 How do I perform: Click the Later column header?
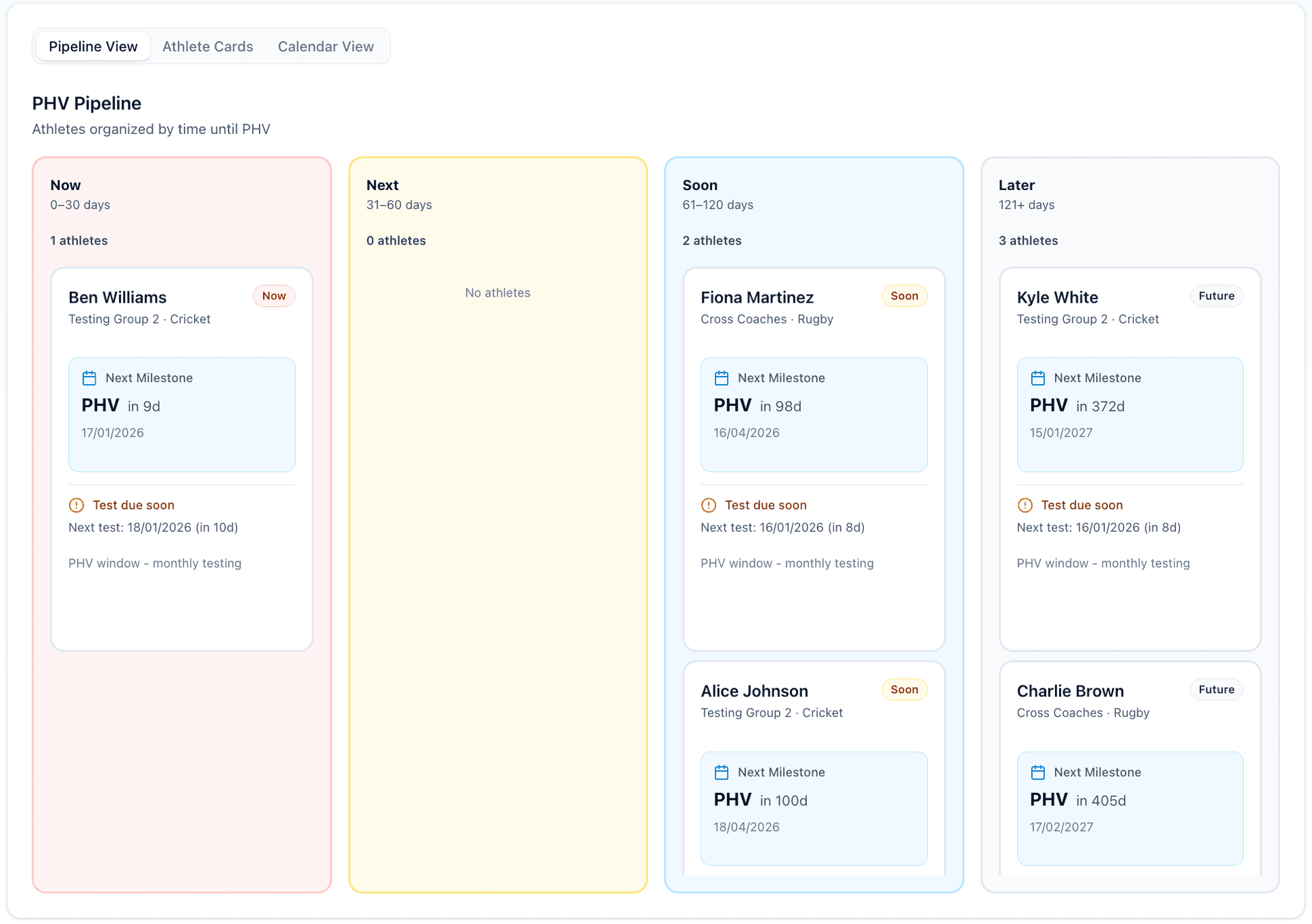pos(1016,185)
